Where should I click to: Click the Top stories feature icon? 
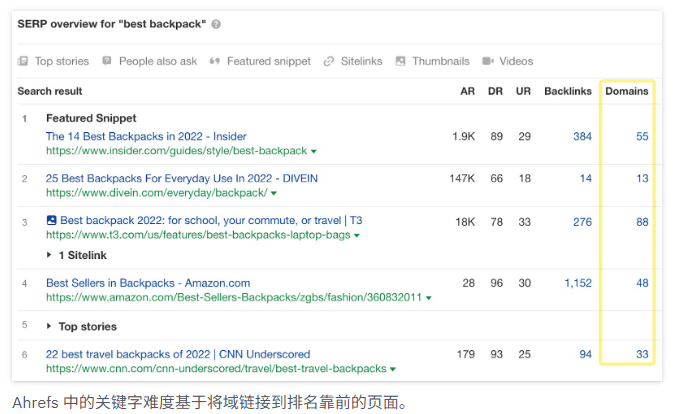click(23, 61)
